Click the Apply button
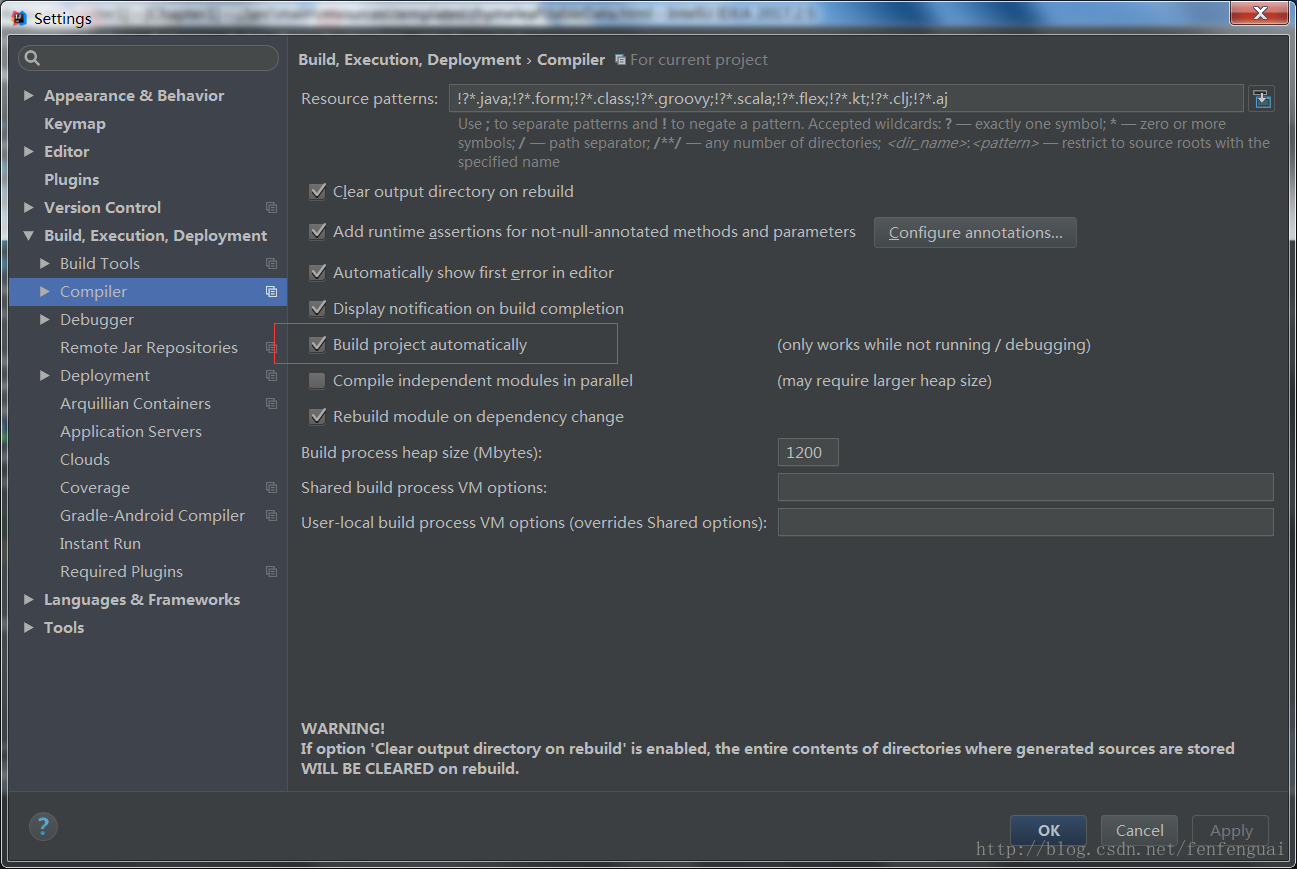This screenshot has height=869, width=1297. pos(1231,830)
